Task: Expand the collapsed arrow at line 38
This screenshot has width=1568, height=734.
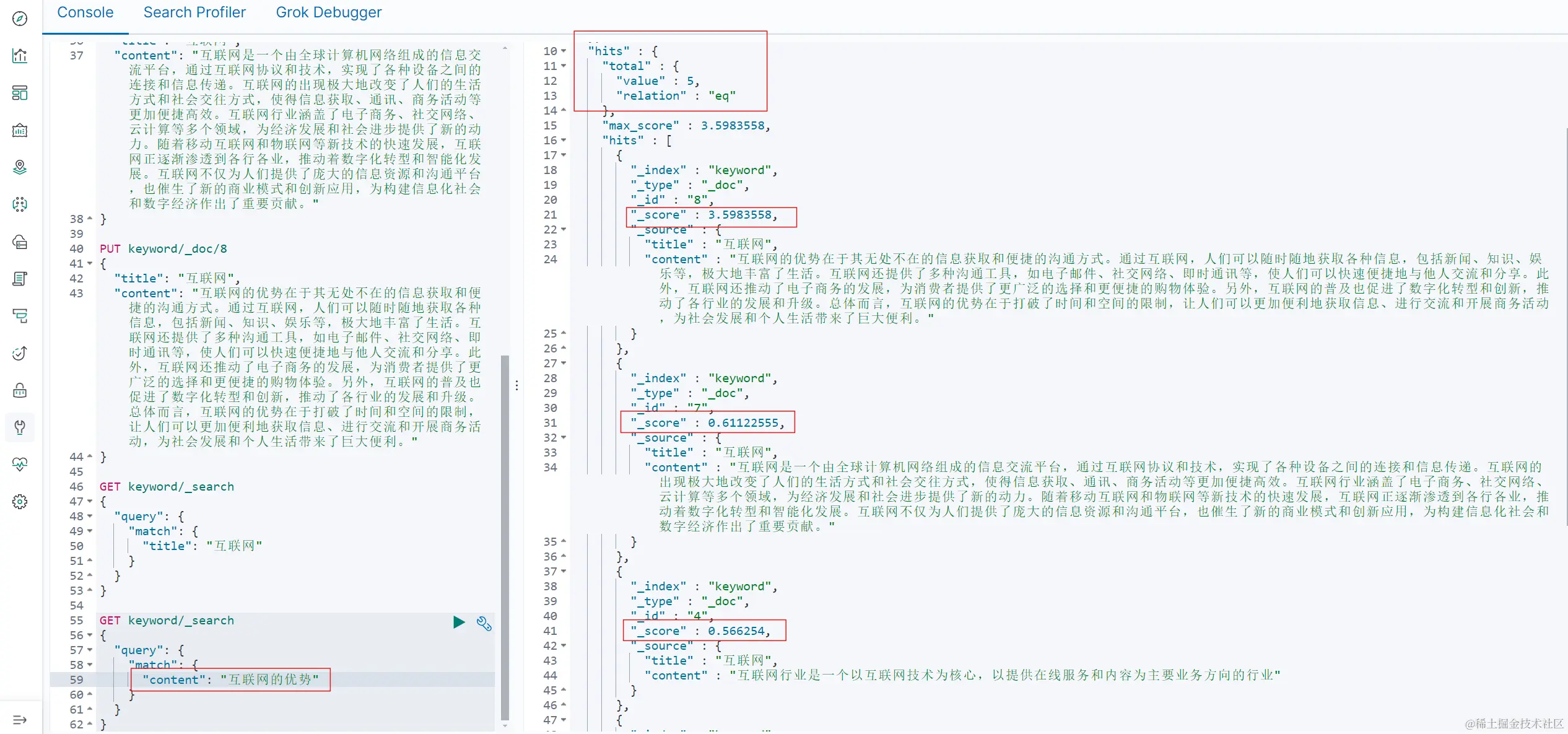Action: [90, 219]
